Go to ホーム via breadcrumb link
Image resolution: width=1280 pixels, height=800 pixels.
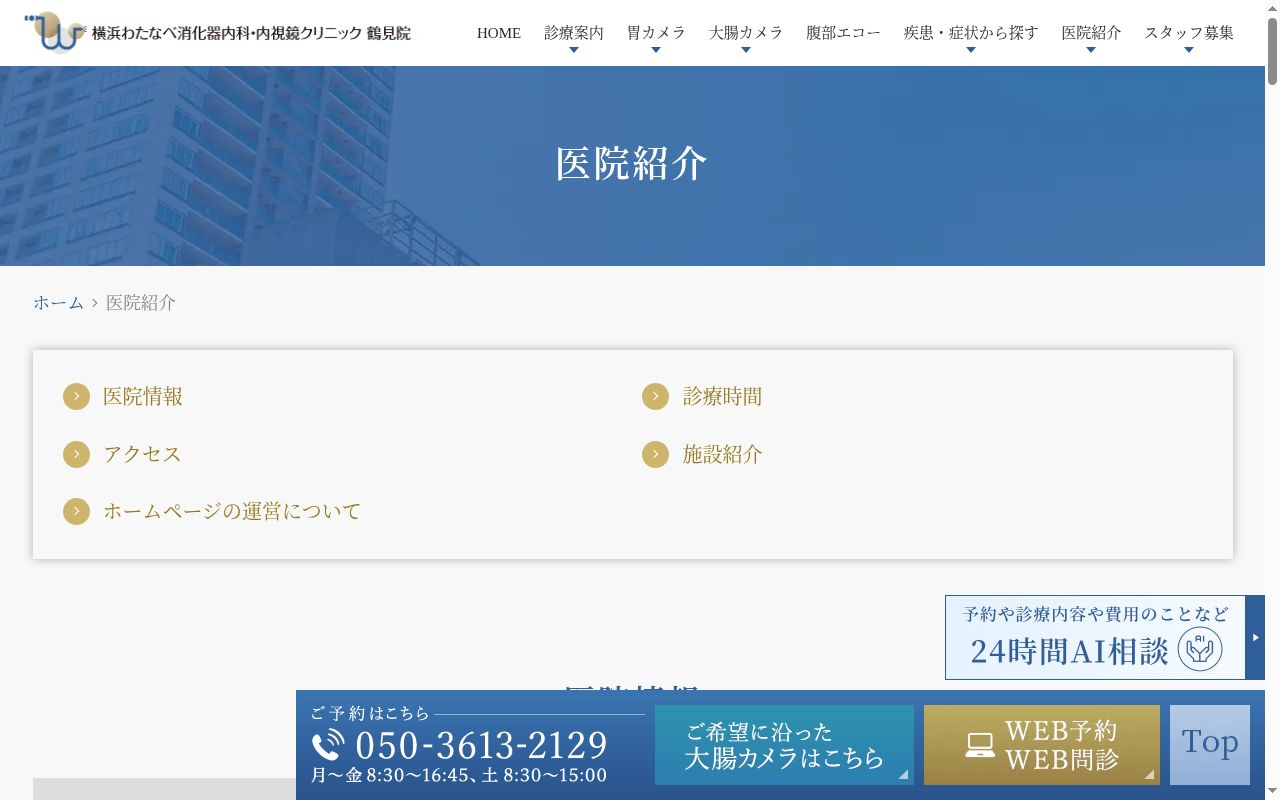click(x=59, y=303)
